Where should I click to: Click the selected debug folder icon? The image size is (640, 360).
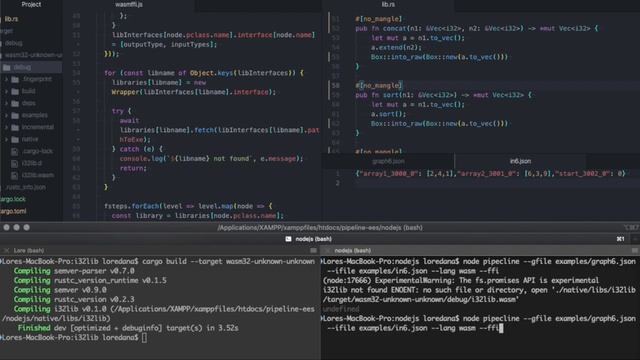tap(7, 67)
